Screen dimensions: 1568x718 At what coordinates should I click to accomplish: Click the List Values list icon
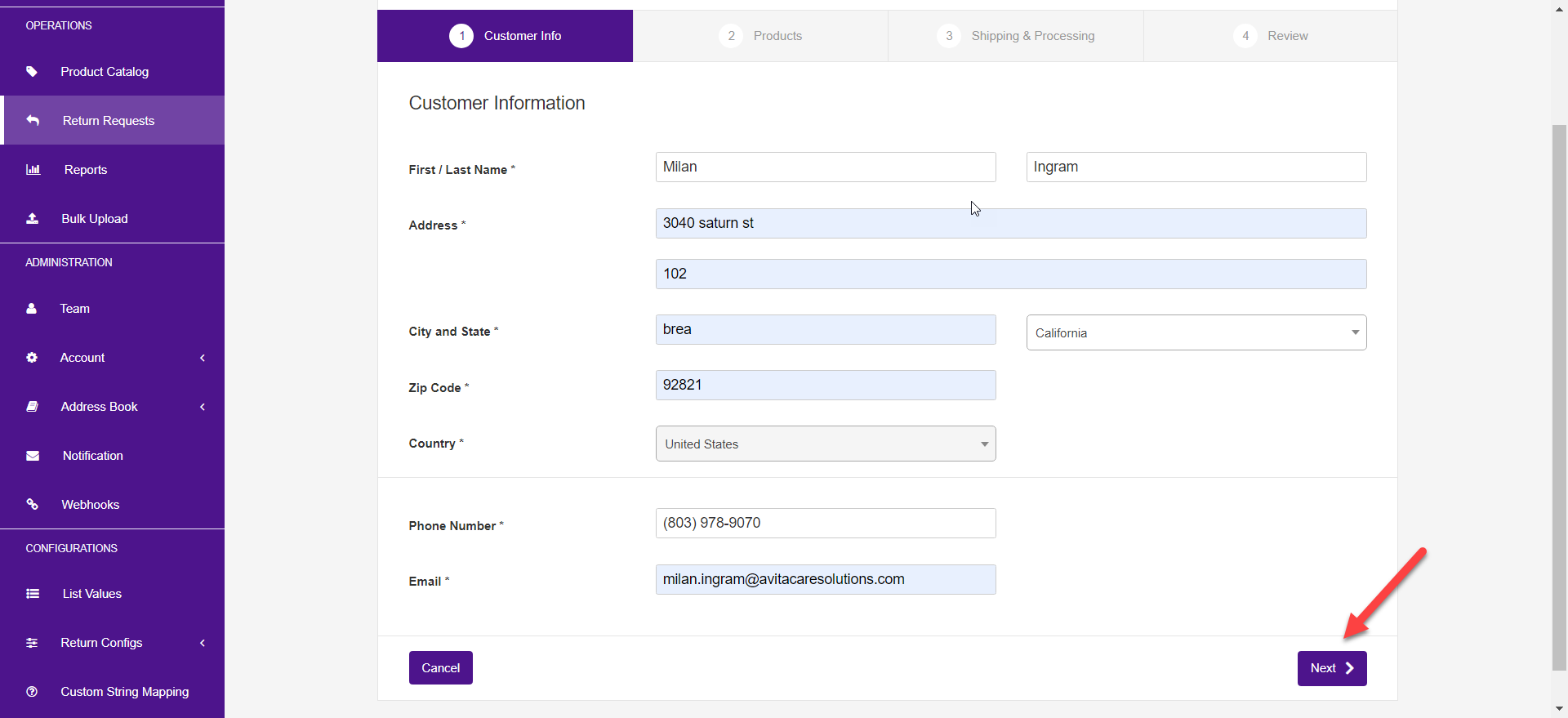33,594
